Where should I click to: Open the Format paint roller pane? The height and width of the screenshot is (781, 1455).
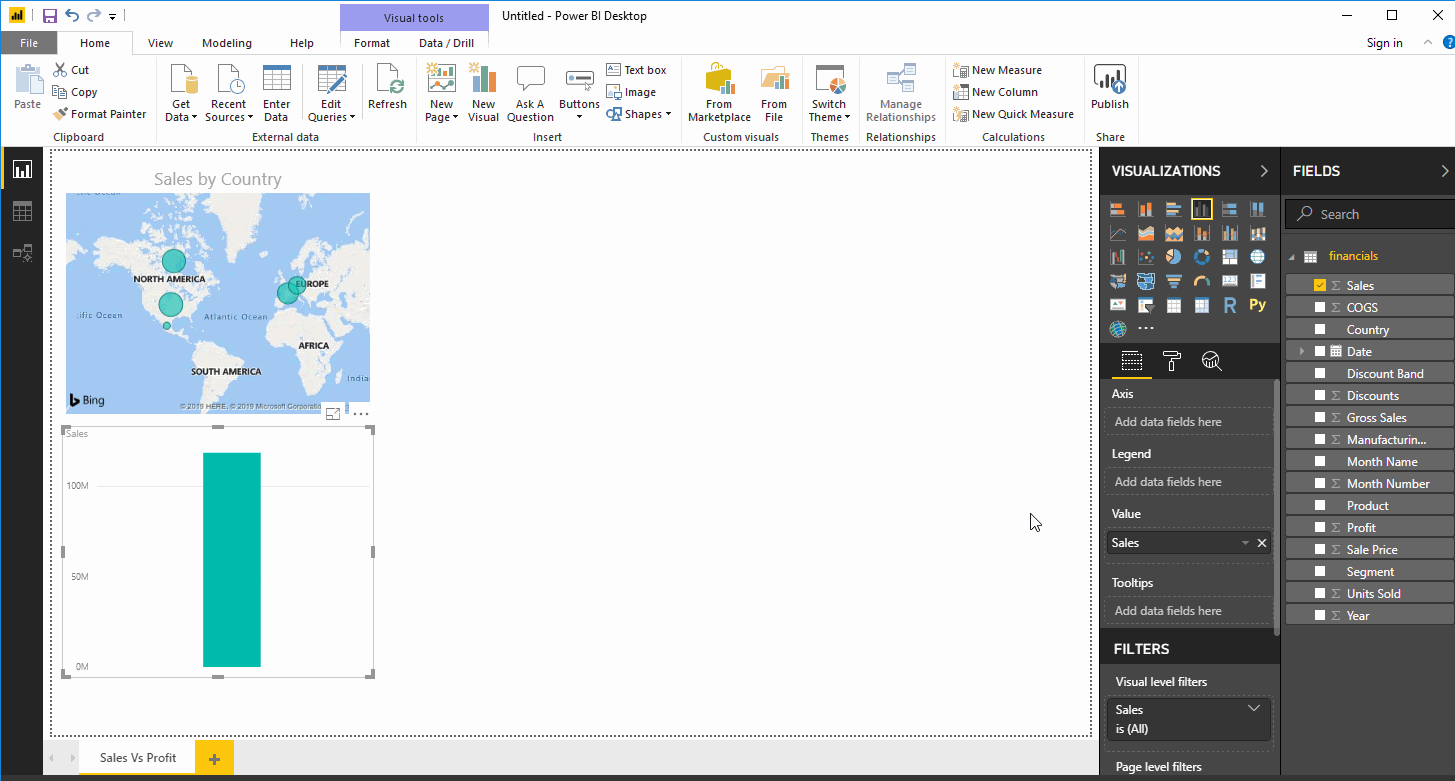coord(1172,361)
